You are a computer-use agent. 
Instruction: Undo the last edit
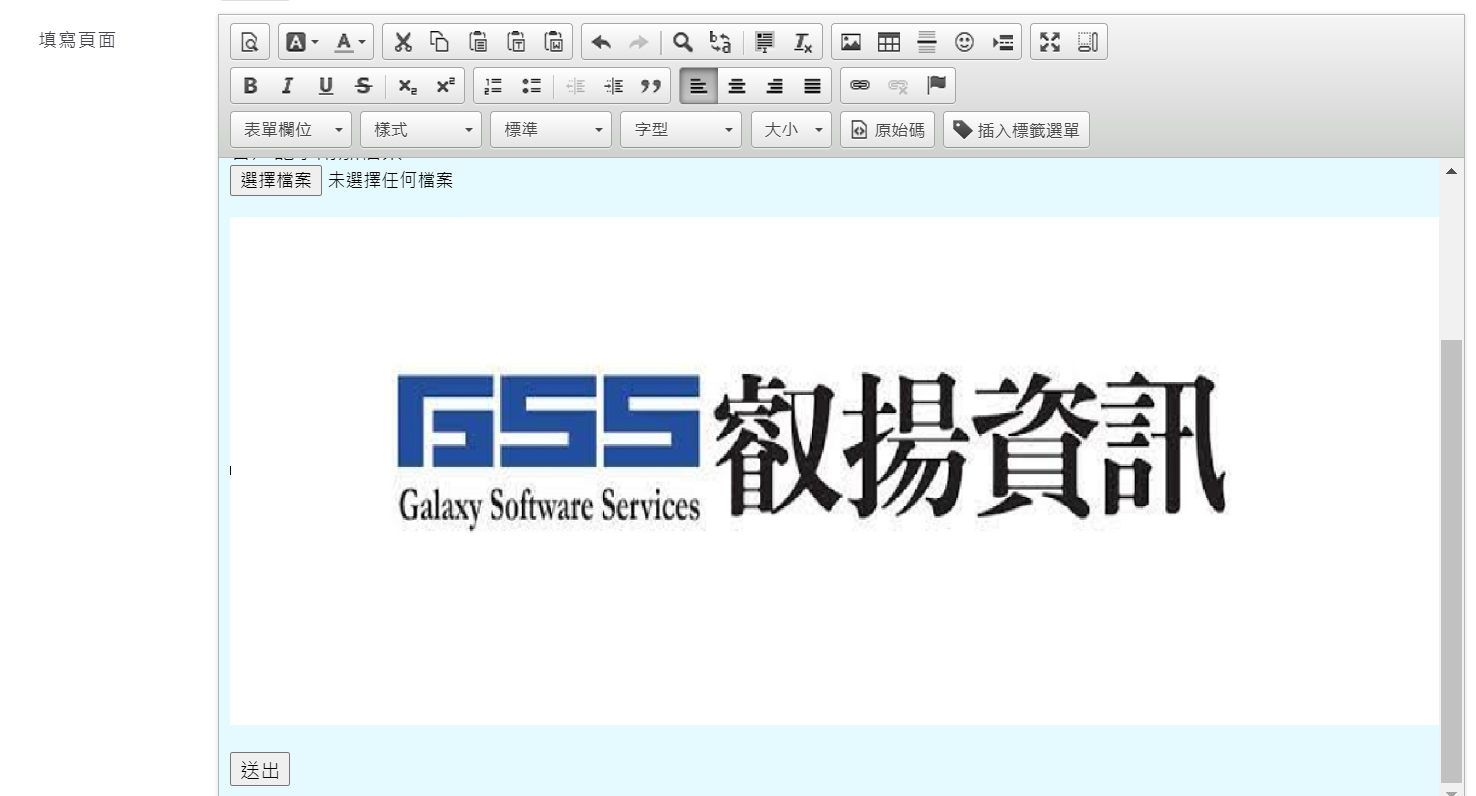601,42
